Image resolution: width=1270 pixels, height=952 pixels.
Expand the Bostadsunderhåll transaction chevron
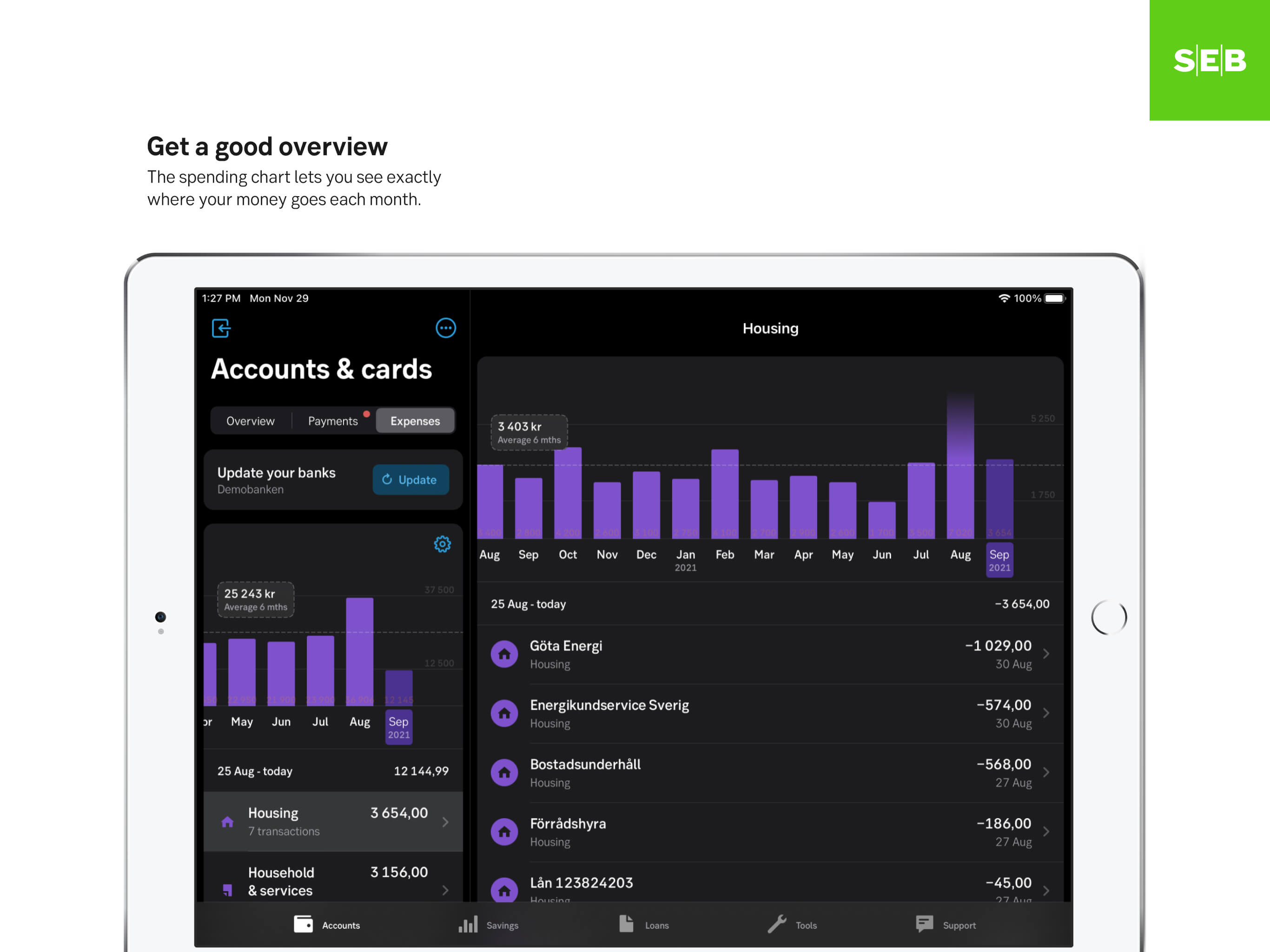point(1046,772)
